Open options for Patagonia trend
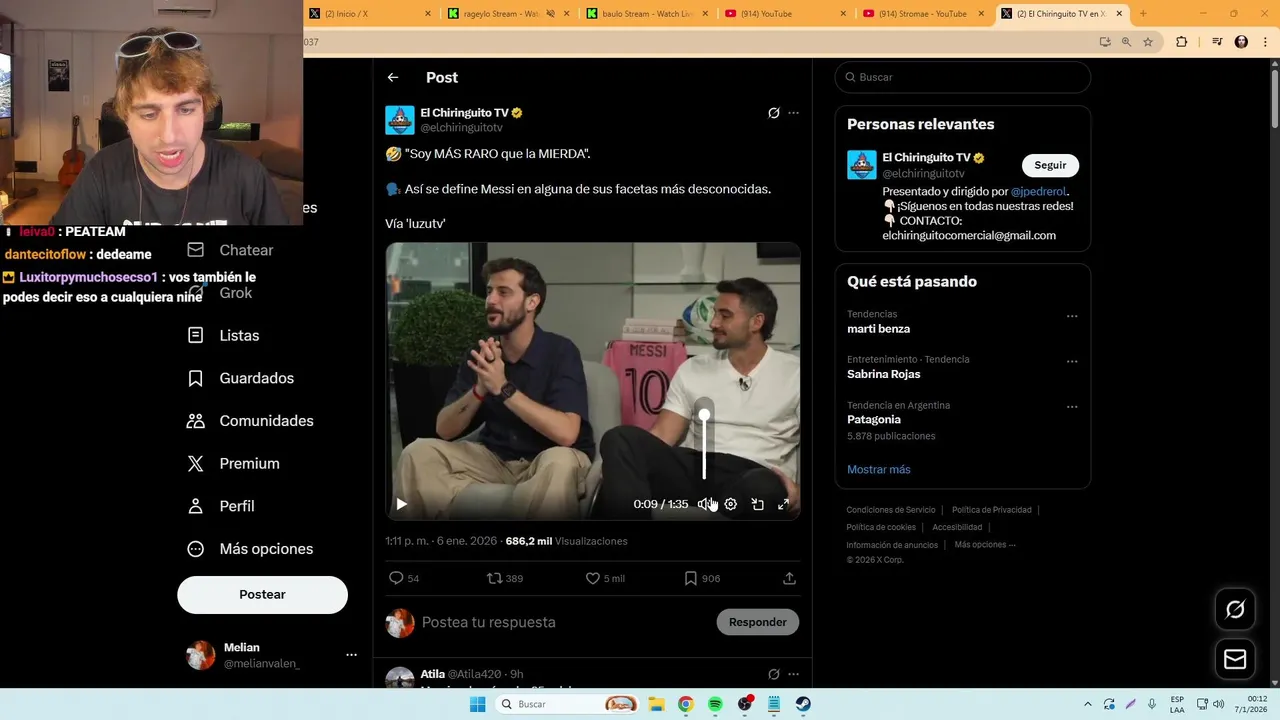This screenshot has height=720, width=1280. (x=1072, y=407)
